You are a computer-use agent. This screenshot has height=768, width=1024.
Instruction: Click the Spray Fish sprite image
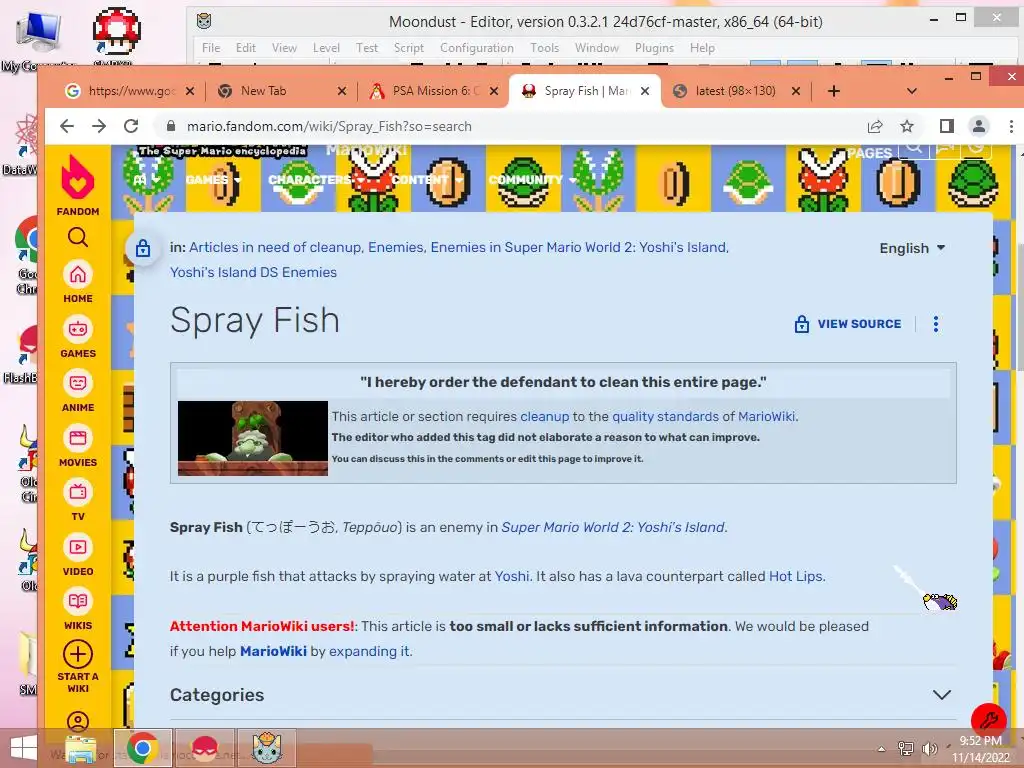(x=926, y=588)
